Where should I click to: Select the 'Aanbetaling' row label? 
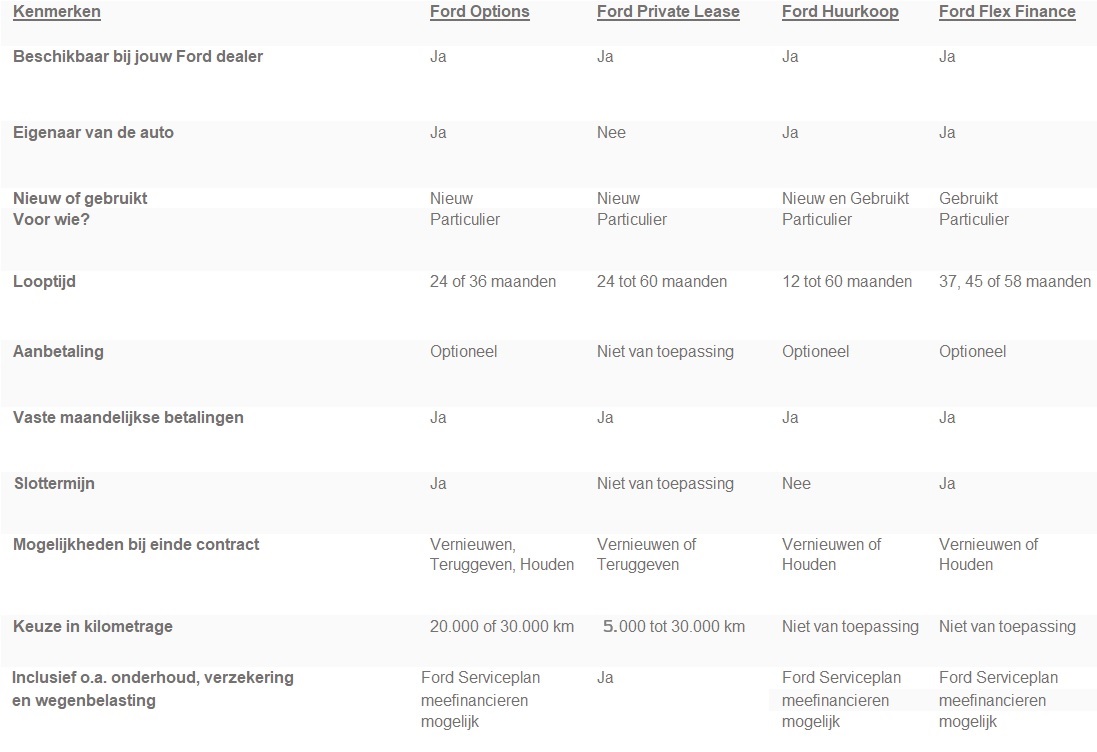point(58,352)
